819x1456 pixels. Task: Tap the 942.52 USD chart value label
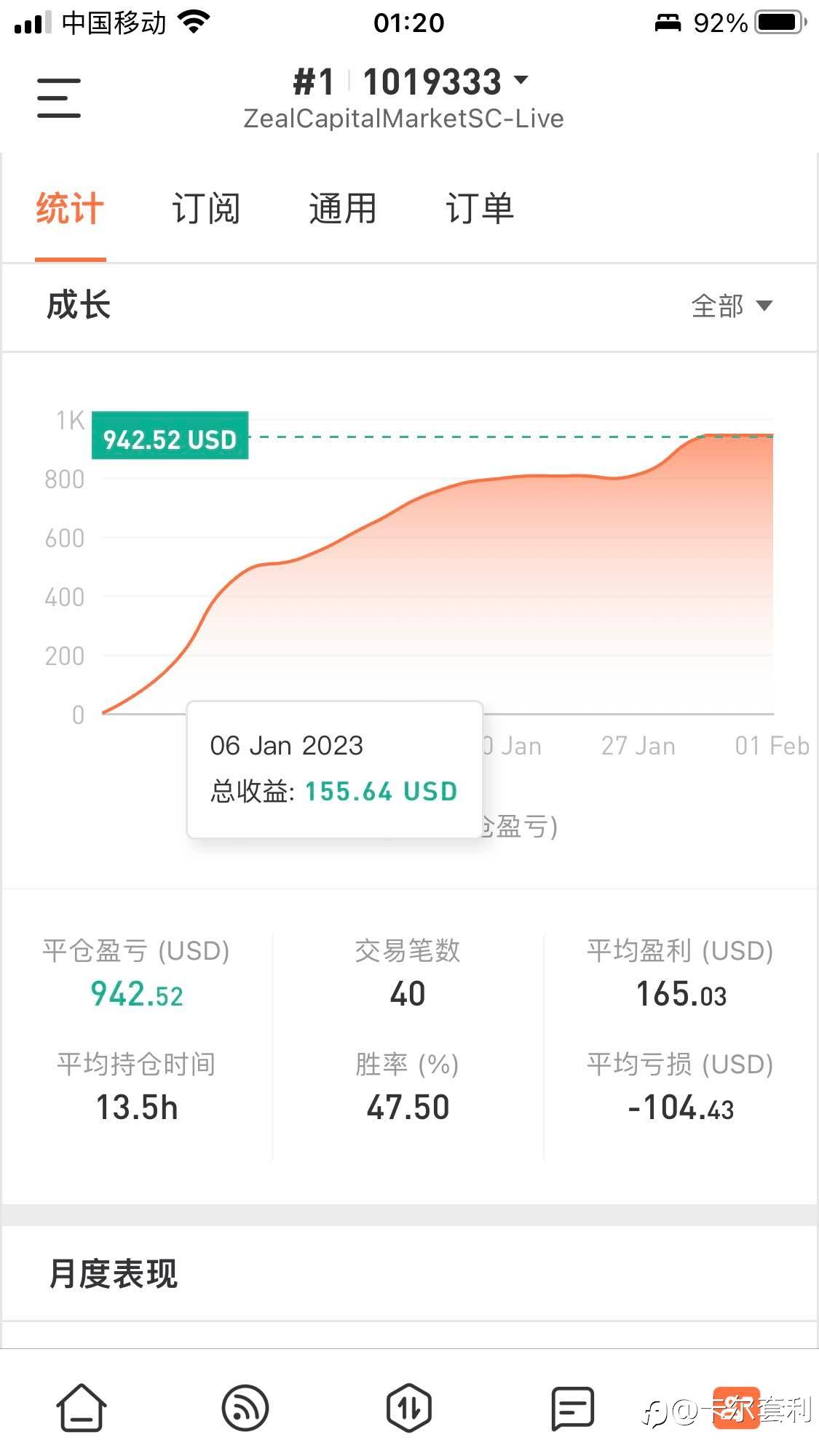coord(170,436)
